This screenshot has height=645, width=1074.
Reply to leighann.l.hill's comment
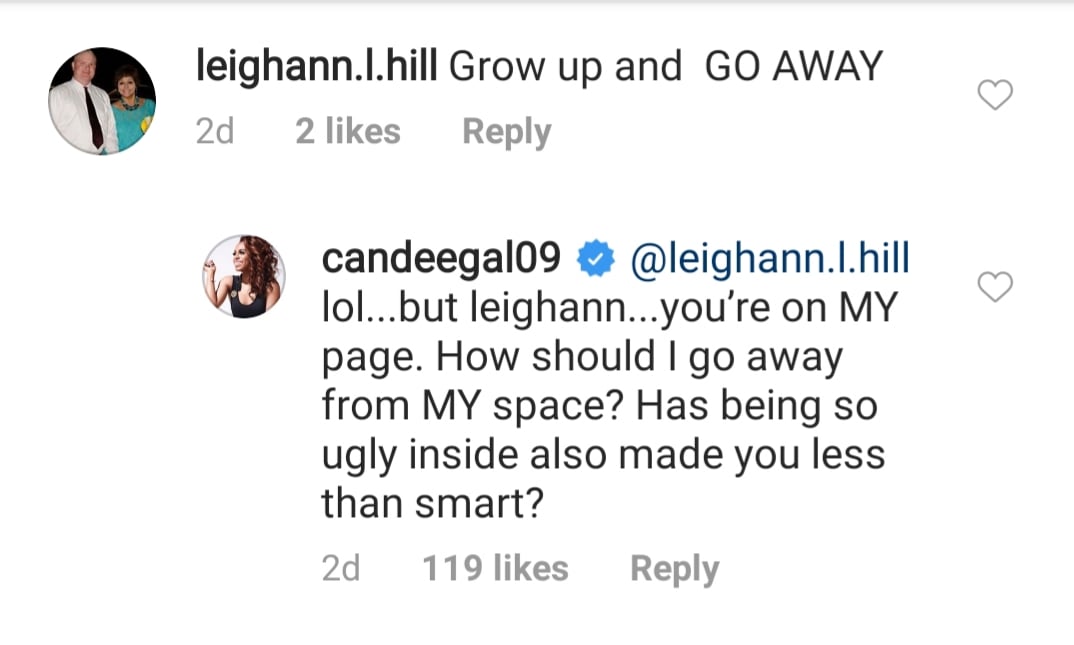pos(506,130)
